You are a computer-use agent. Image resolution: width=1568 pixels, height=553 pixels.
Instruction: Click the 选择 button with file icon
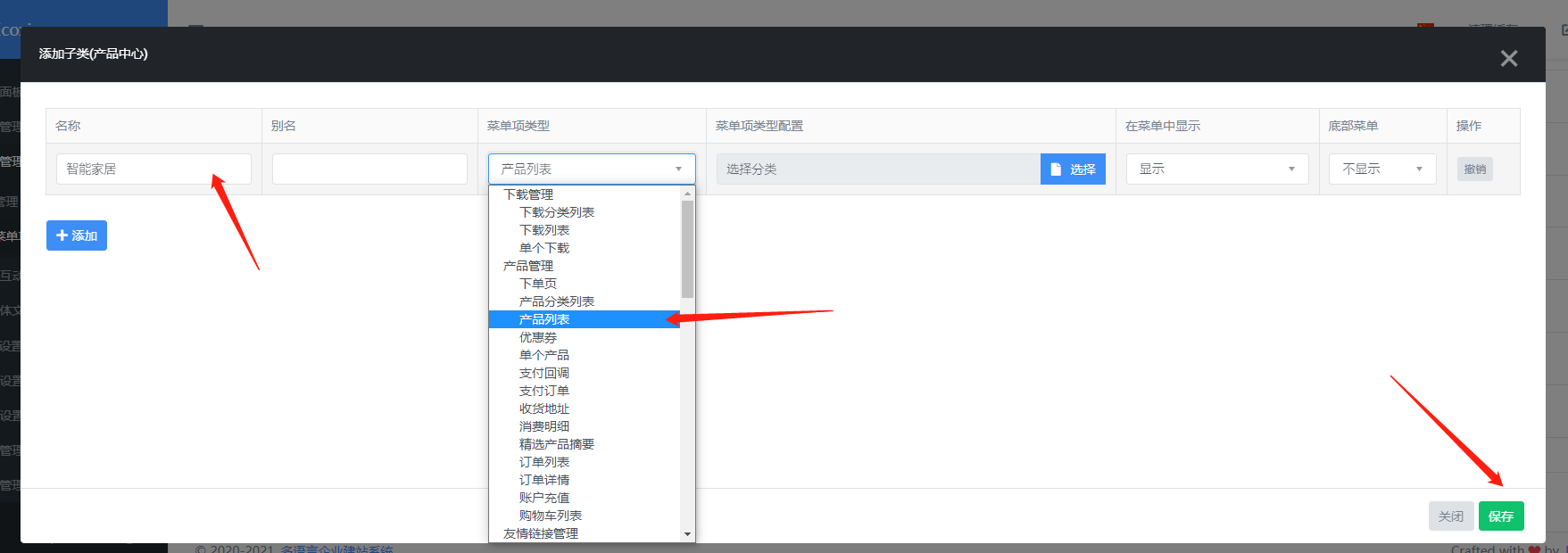1073,169
